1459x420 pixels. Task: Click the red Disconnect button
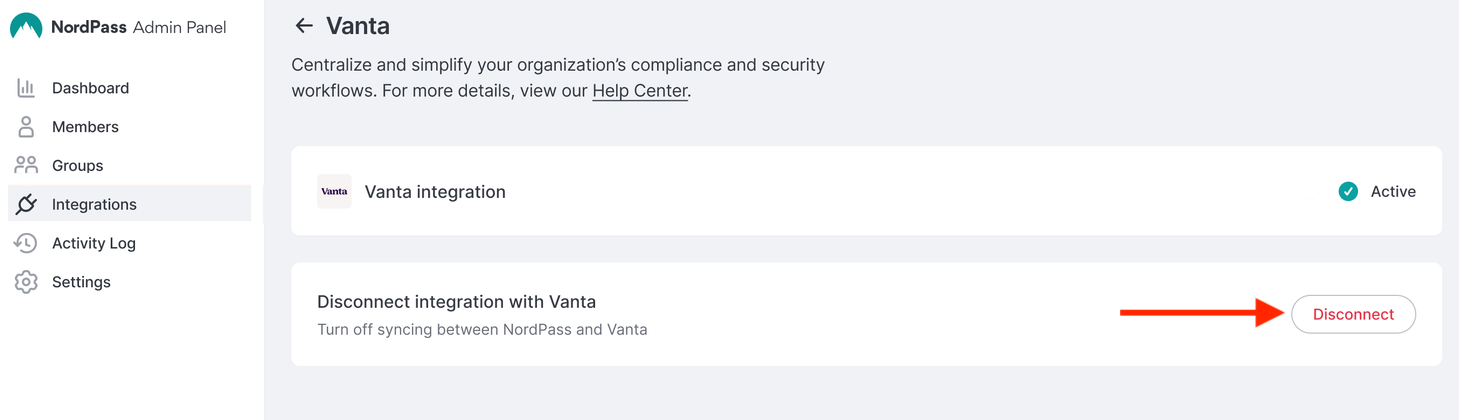1353,314
